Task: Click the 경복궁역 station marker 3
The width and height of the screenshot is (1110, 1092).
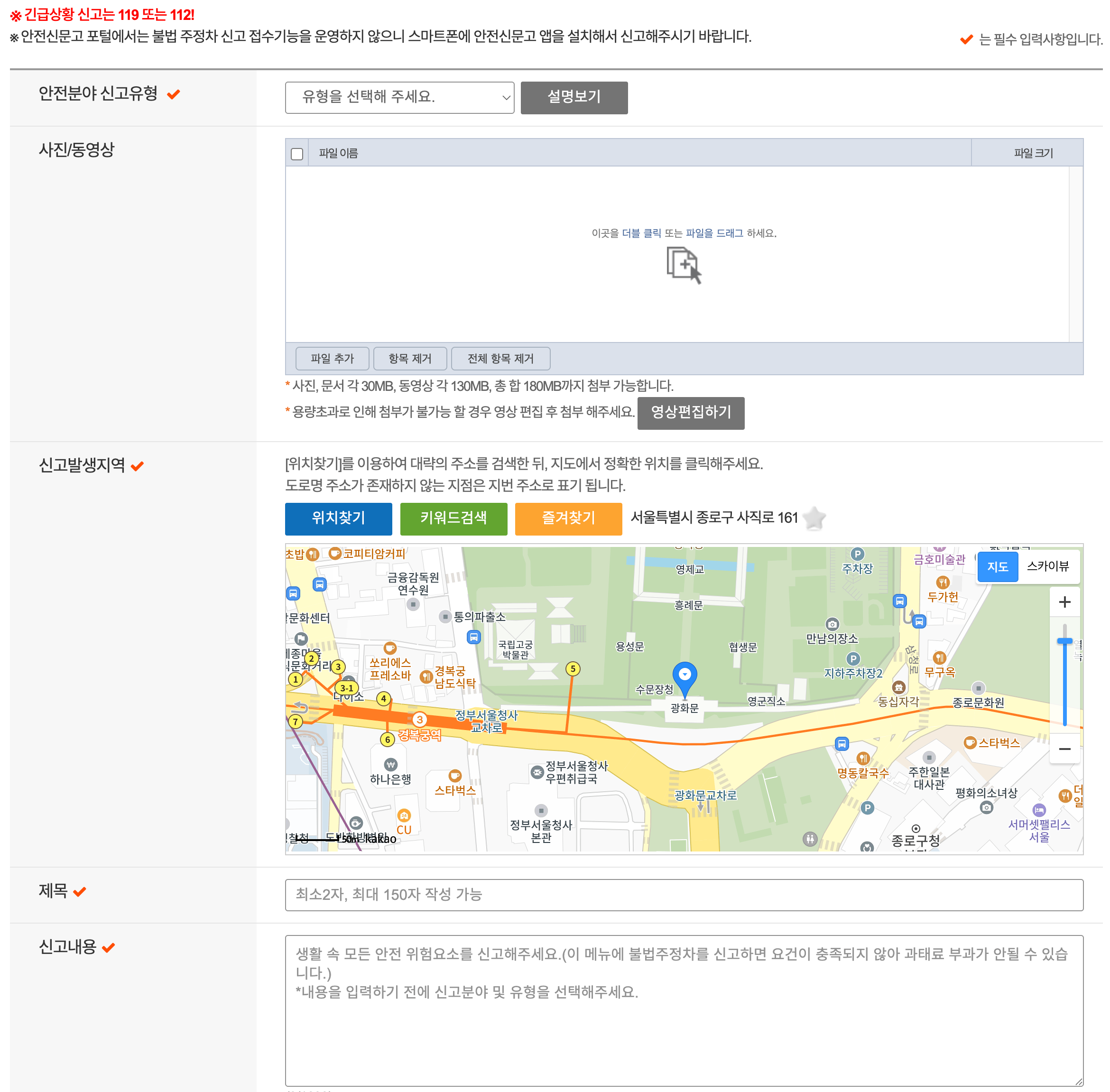Action: coord(419,719)
